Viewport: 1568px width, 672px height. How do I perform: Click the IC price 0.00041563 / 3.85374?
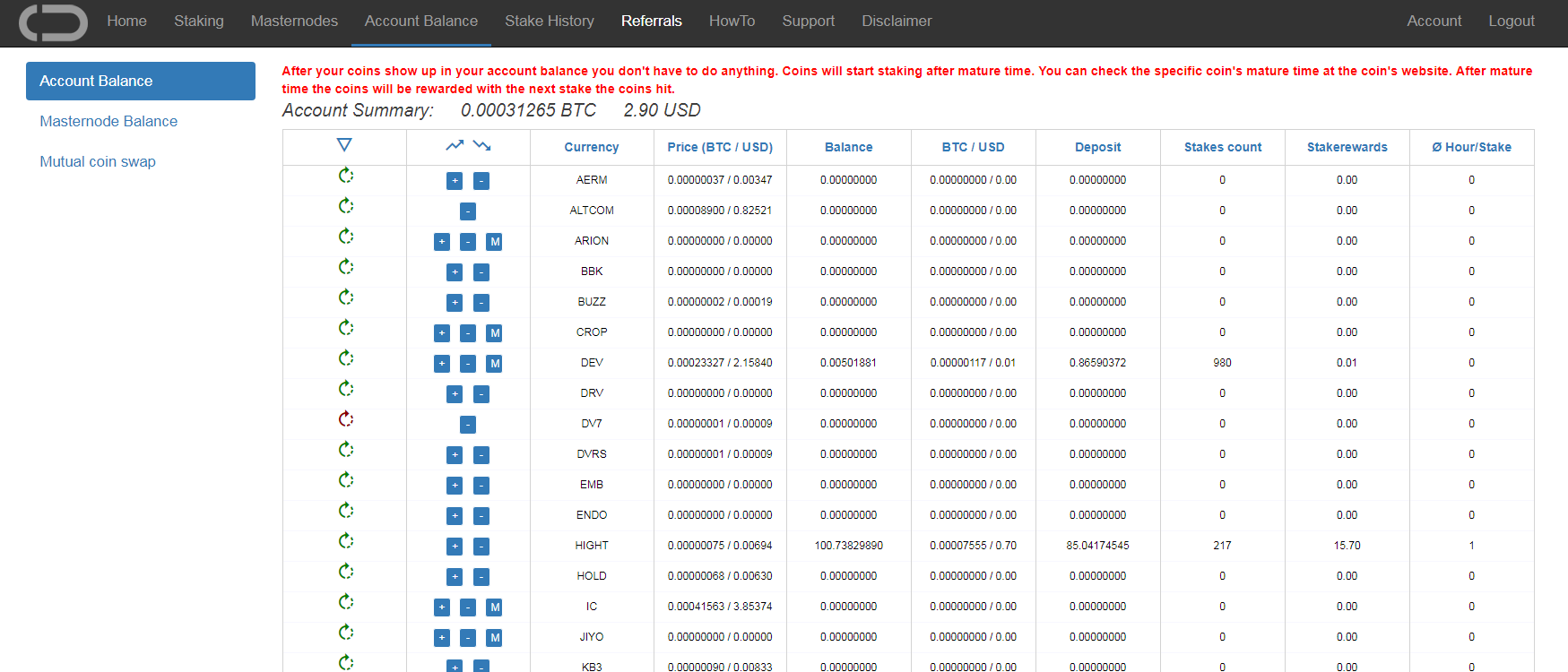coord(720,607)
